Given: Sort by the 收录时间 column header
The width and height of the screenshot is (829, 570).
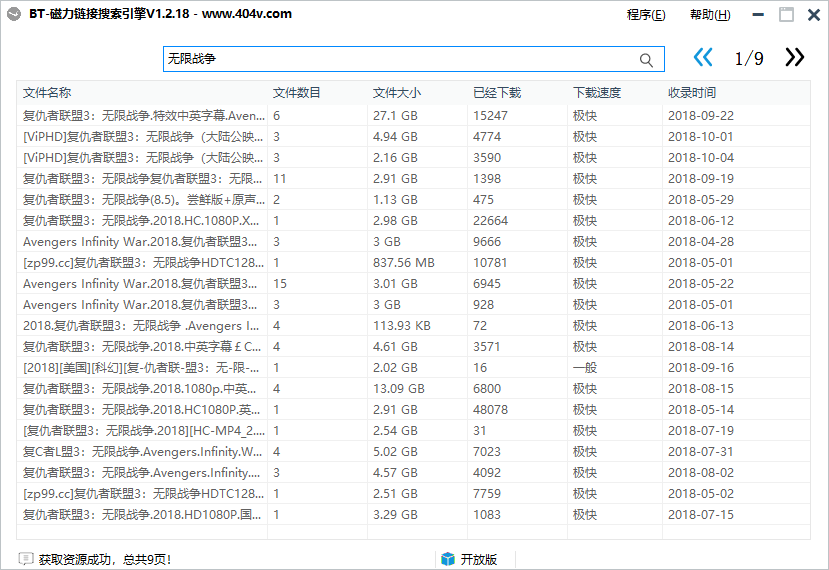Looking at the screenshot, I should click(692, 93).
